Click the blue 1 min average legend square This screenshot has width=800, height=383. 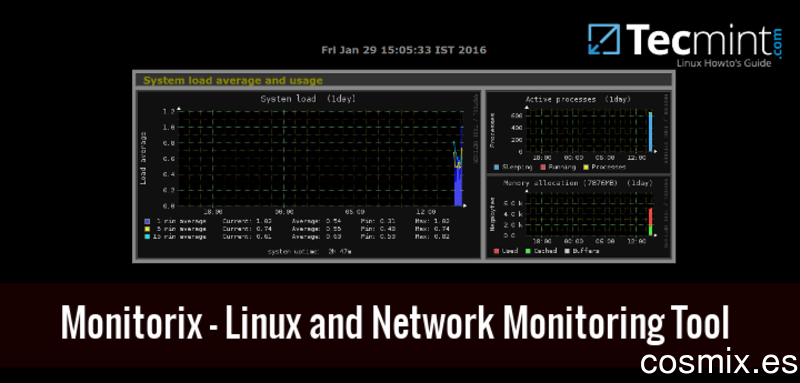click(147, 221)
